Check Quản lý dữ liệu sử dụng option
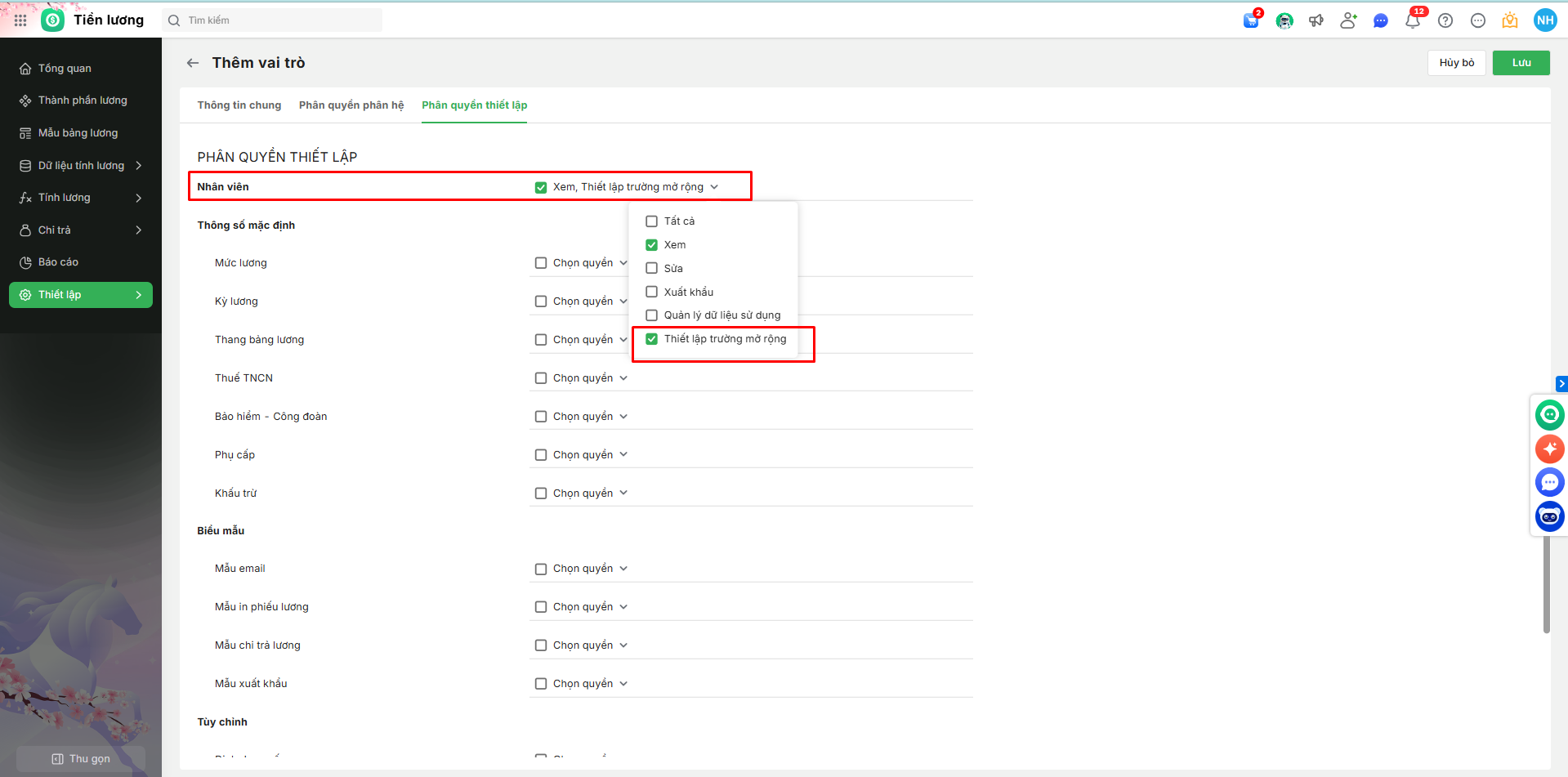 coord(651,315)
